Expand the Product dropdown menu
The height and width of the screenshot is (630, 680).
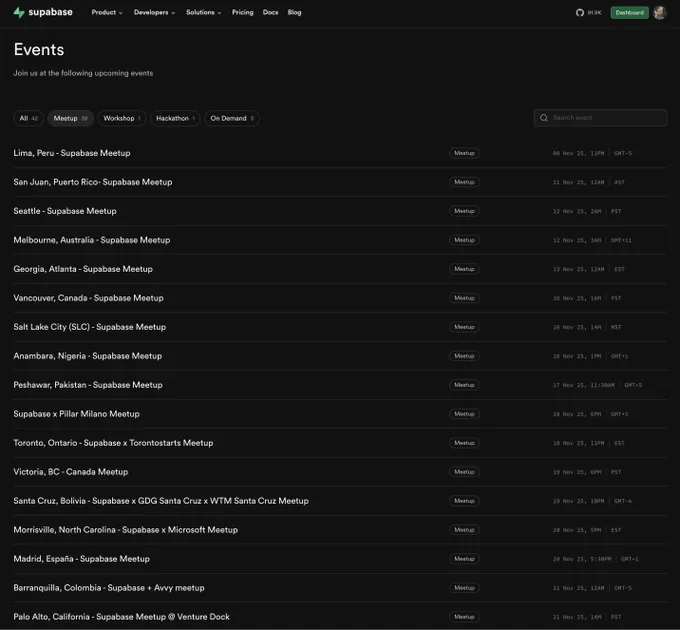click(x=107, y=13)
